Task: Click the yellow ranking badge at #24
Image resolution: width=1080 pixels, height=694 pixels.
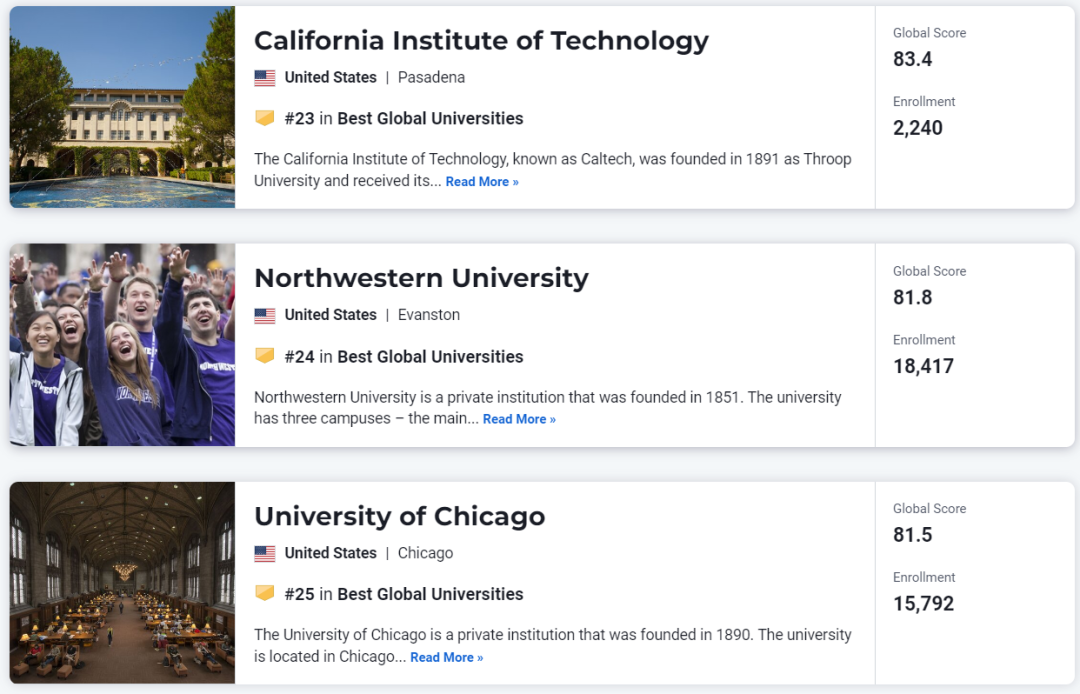Action: click(x=264, y=356)
